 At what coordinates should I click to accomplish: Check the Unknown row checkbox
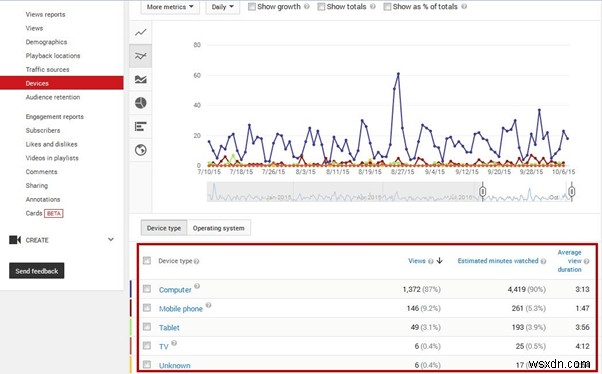pyautogui.click(x=147, y=364)
